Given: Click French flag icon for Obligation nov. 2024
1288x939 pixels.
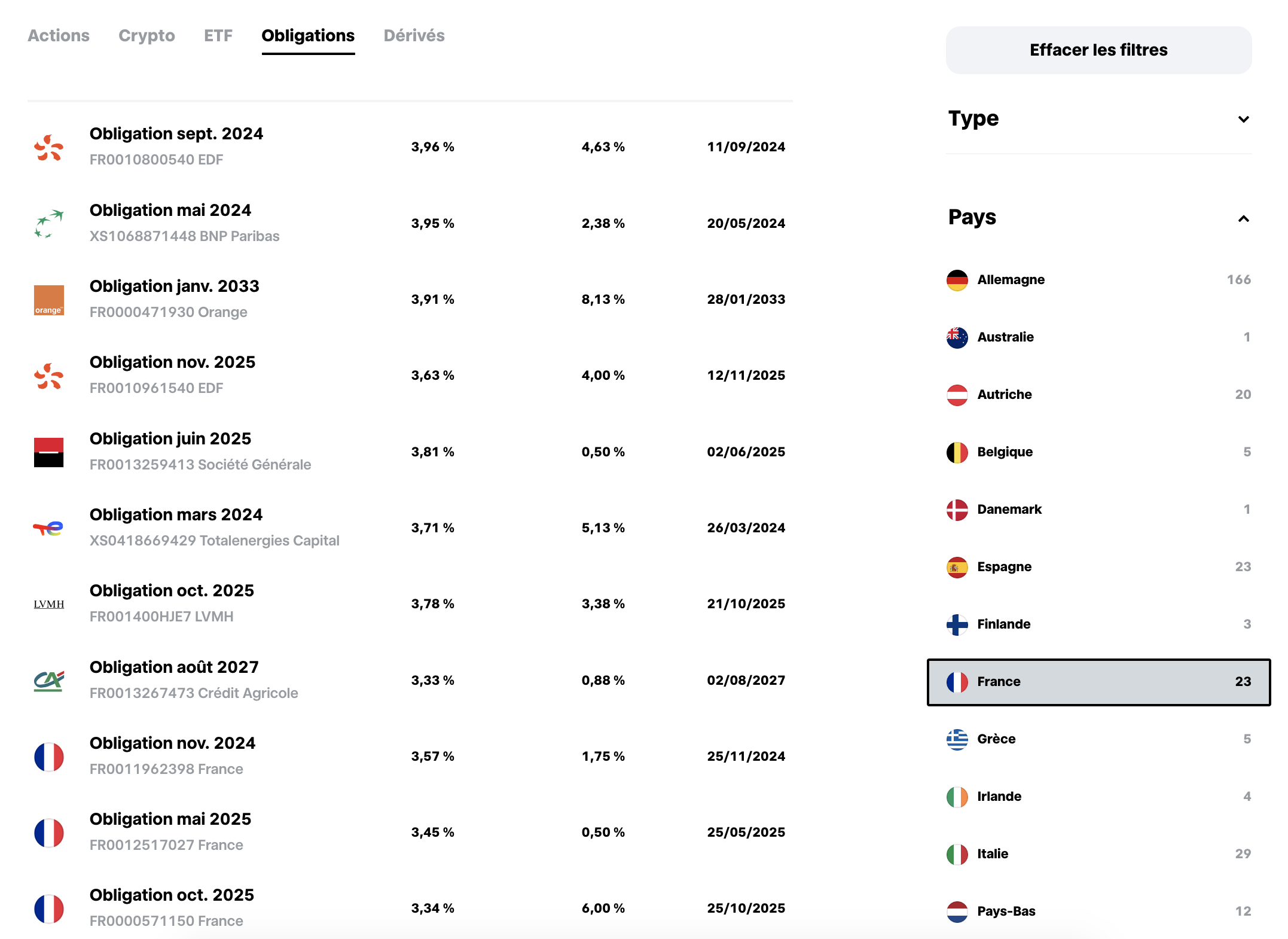Looking at the screenshot, I should point(48,757).
